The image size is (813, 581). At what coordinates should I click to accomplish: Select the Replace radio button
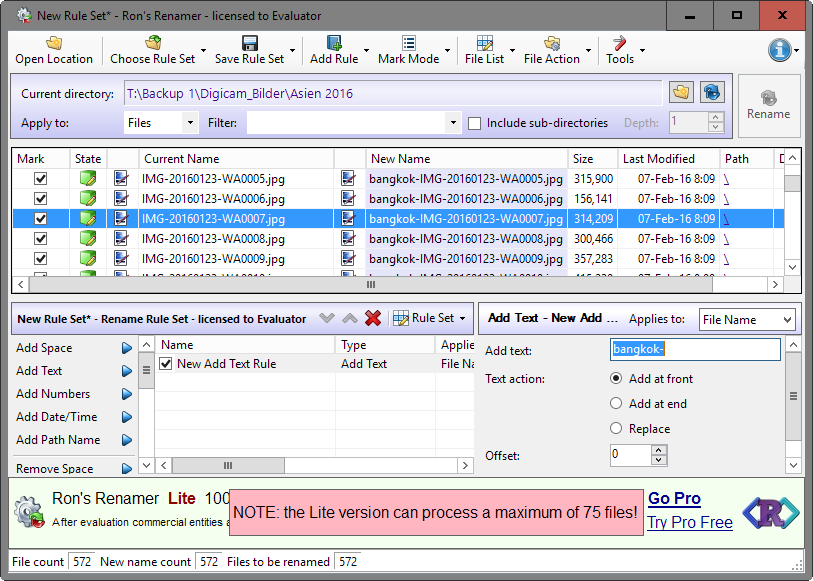coord(616,428)
